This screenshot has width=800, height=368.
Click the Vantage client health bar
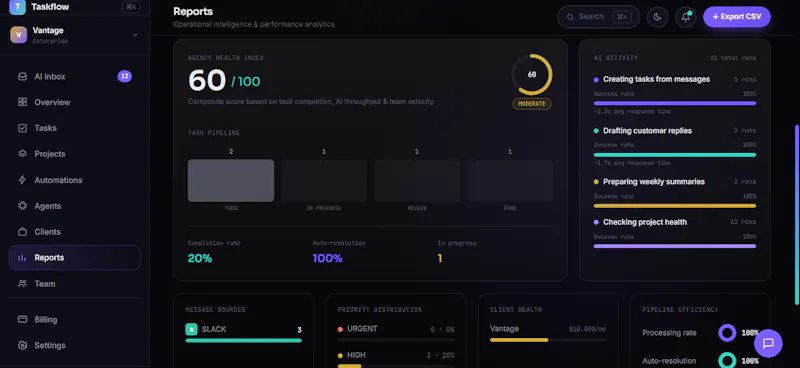click(x=548, y=340)
